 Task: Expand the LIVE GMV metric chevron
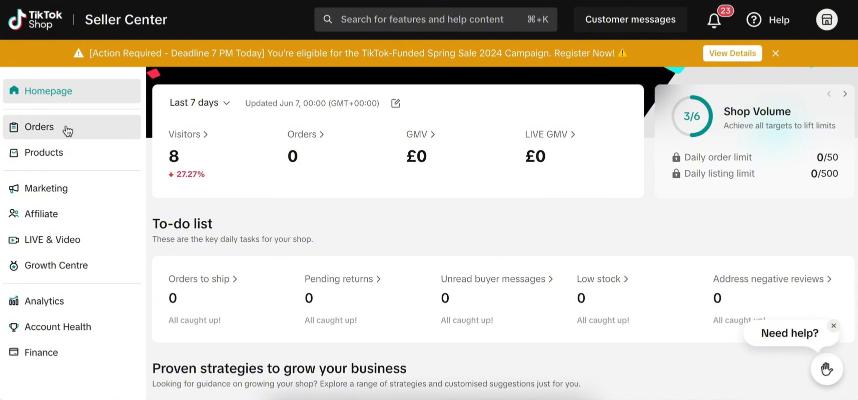coord(573,134)
